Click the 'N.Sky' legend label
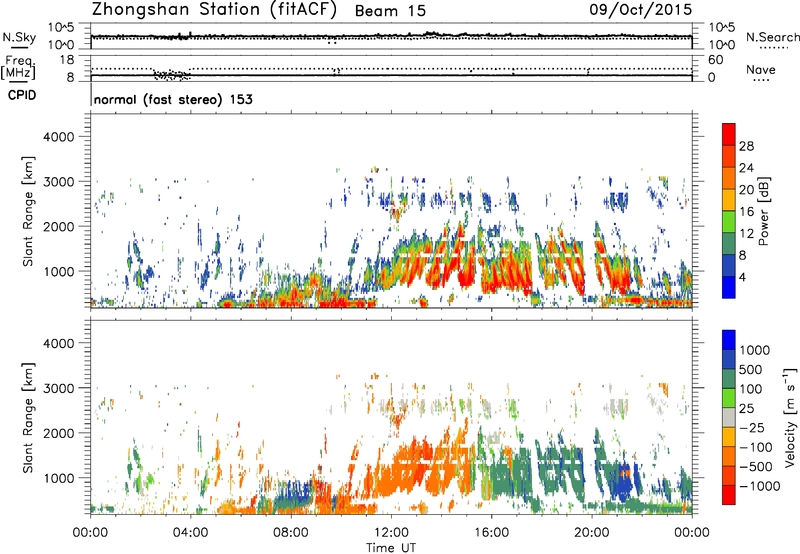Screen dimensions: 800x554 (x=19, y=37)
